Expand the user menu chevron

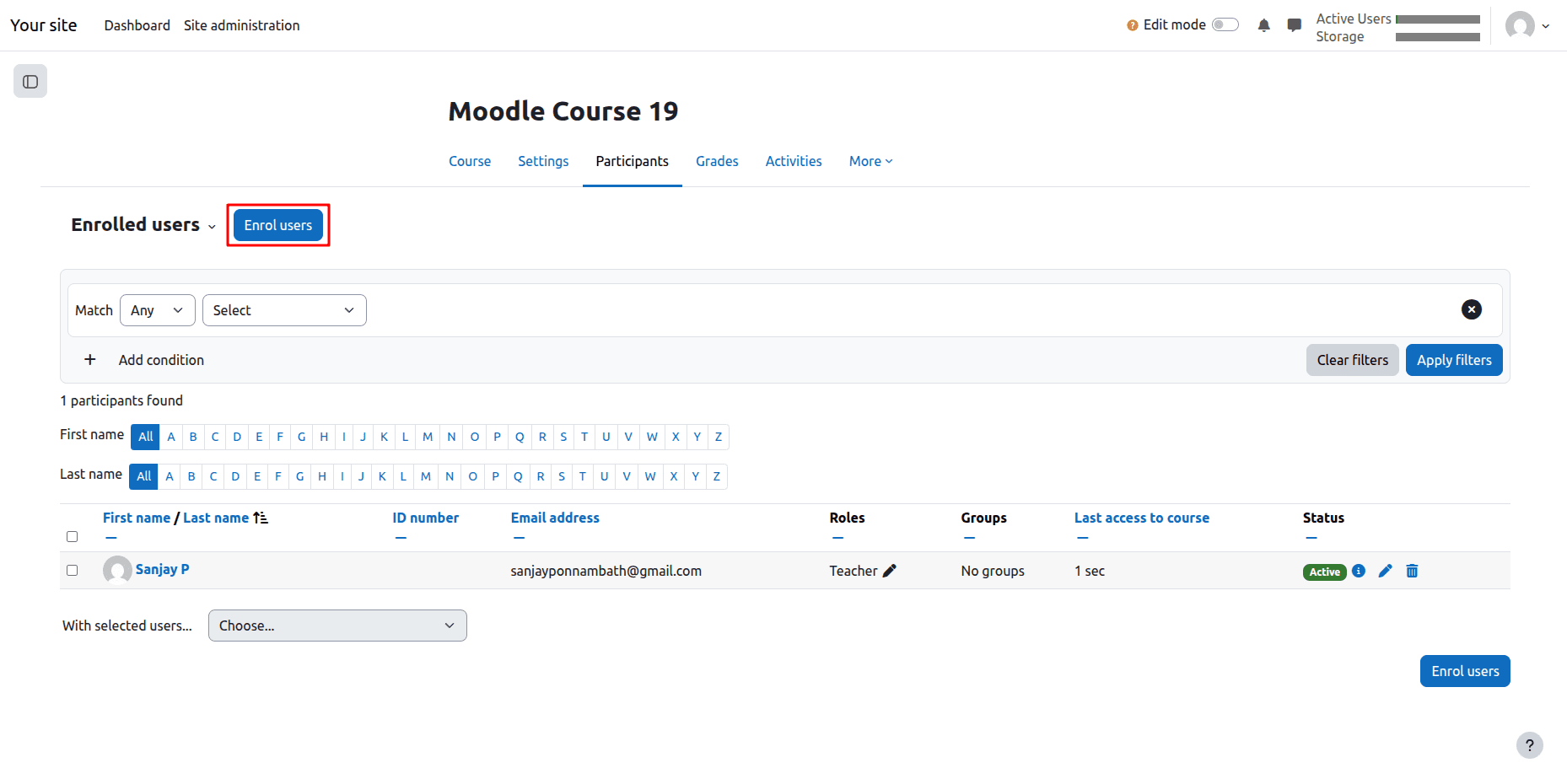1545,26
